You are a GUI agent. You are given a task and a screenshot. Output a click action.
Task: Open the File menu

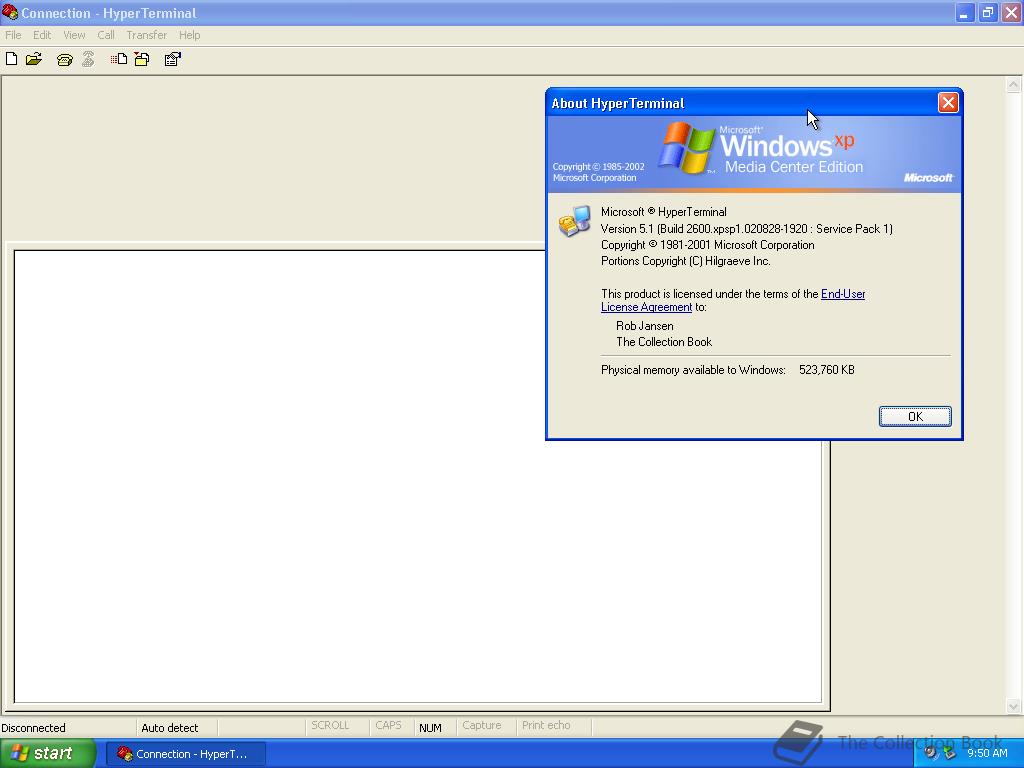pos(13,35)
